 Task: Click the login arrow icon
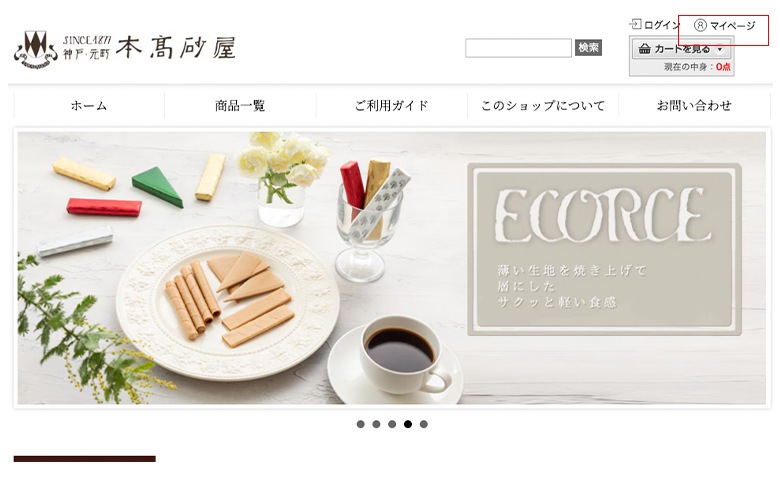tap(635, 24)
